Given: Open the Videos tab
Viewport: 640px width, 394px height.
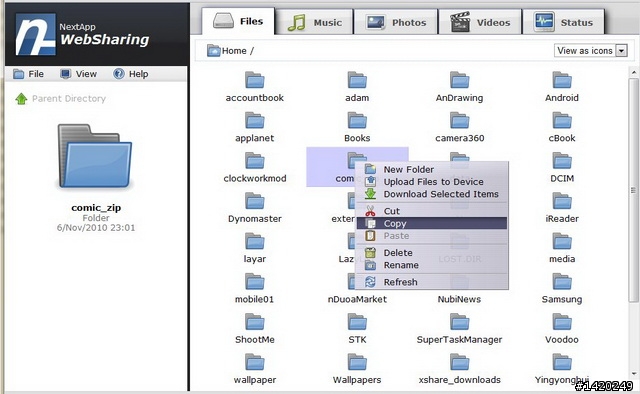Looking at the screenshot, I should click(x=480, y=22).
